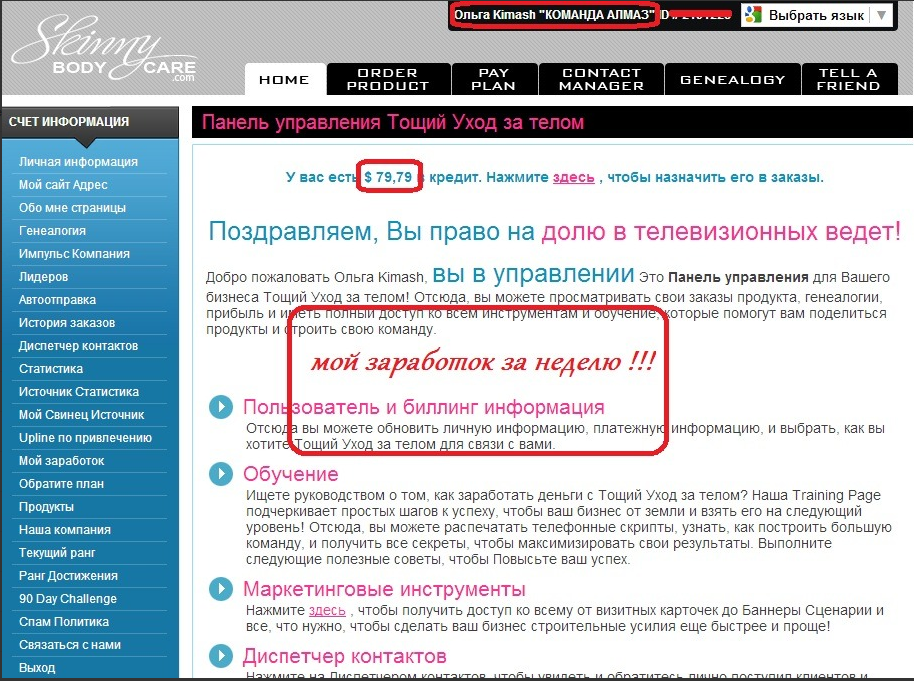Click Связаться с нами link
The image size is (914, 681).
click(69, 645)
